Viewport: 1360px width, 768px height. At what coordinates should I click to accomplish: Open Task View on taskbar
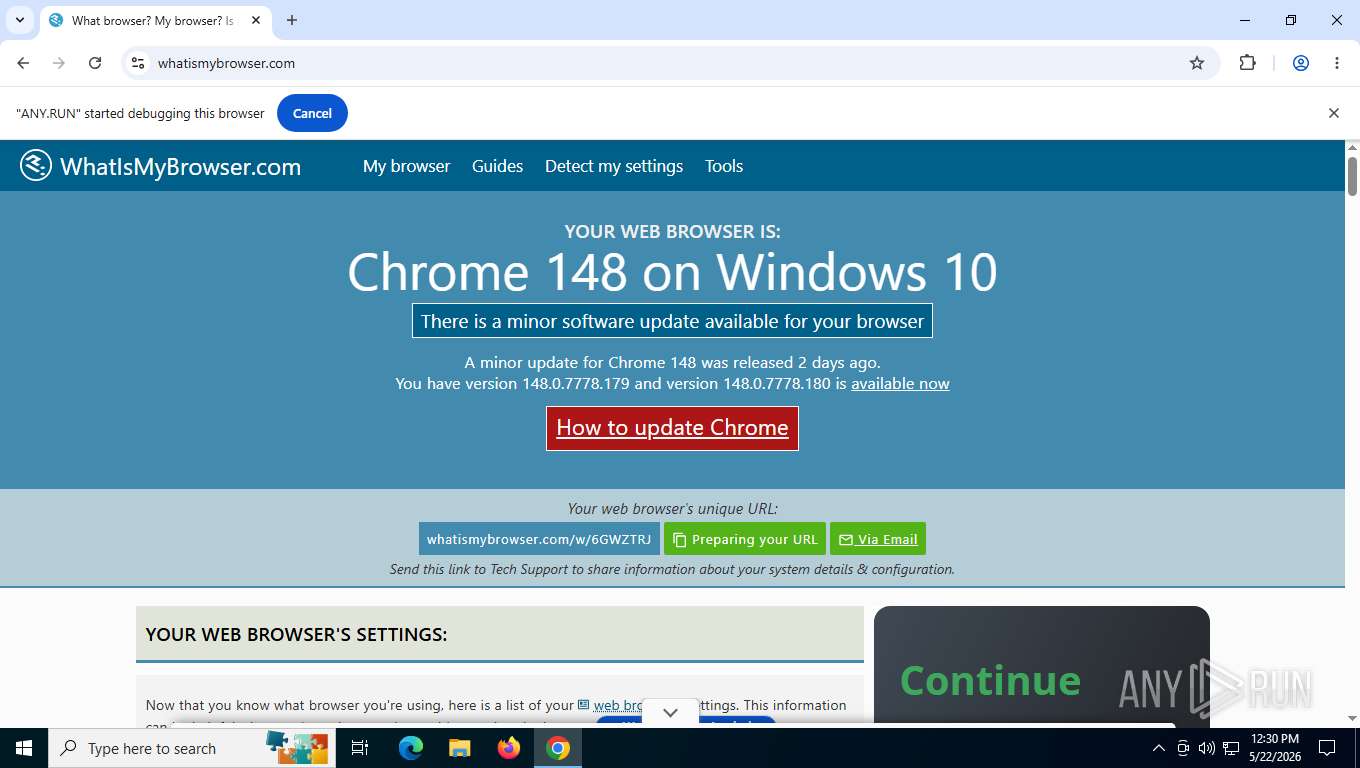360,748
